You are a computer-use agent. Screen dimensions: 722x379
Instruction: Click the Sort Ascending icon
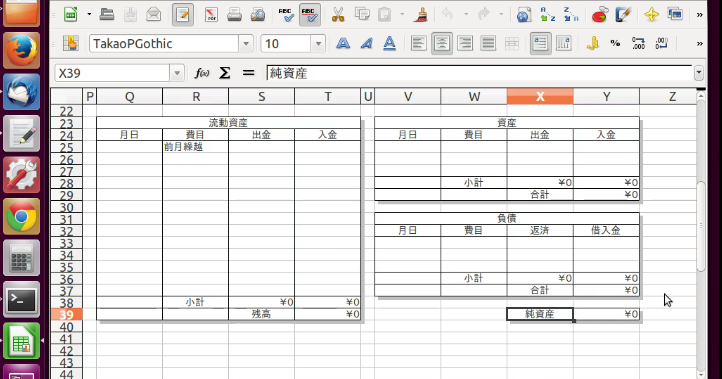(547, 15)
